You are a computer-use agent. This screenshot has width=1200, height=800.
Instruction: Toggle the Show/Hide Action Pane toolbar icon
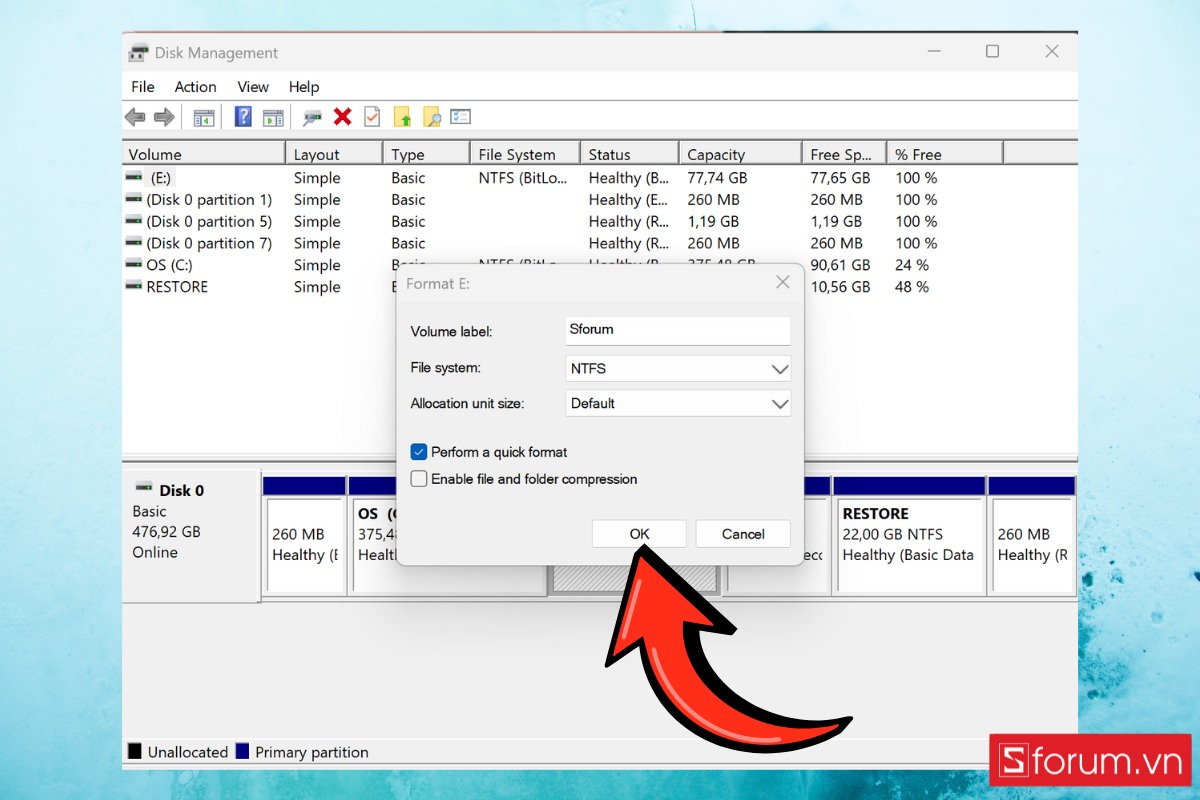[x=273, y=116]
